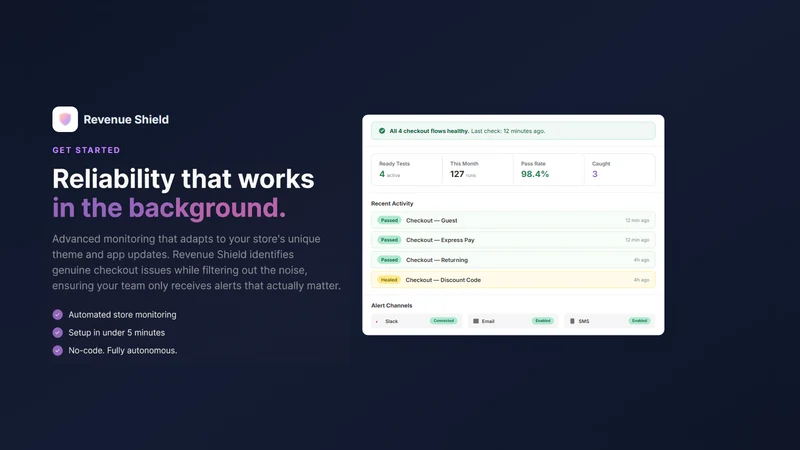Click the Revenue Shield logo icon
800x450 pixels.
point(65,119)
